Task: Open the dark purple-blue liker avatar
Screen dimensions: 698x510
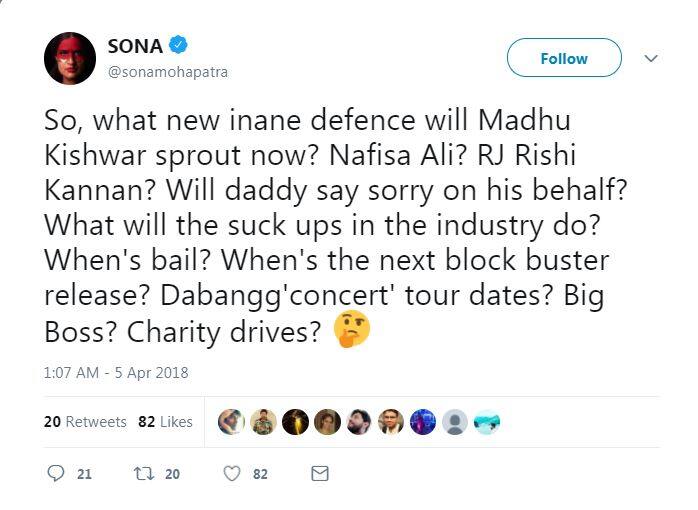Action: coord(422,422)
